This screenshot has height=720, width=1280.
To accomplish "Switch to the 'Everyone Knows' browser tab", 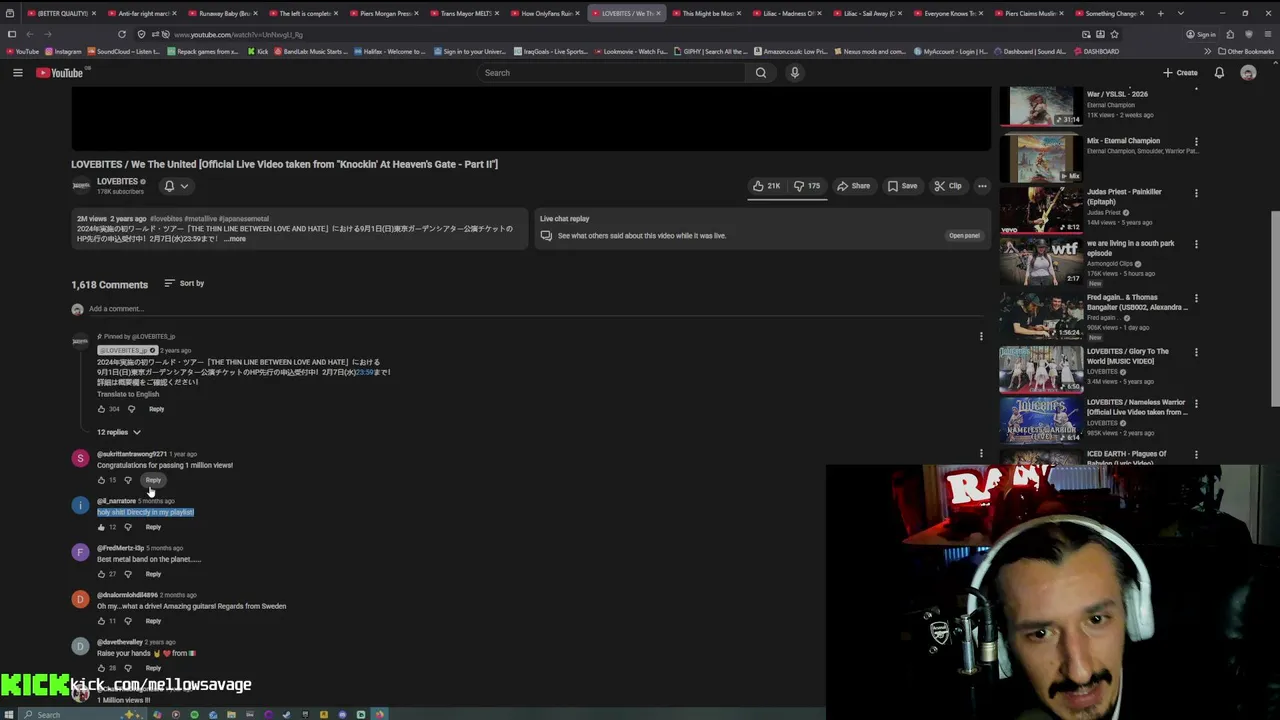I will point(950,14).
